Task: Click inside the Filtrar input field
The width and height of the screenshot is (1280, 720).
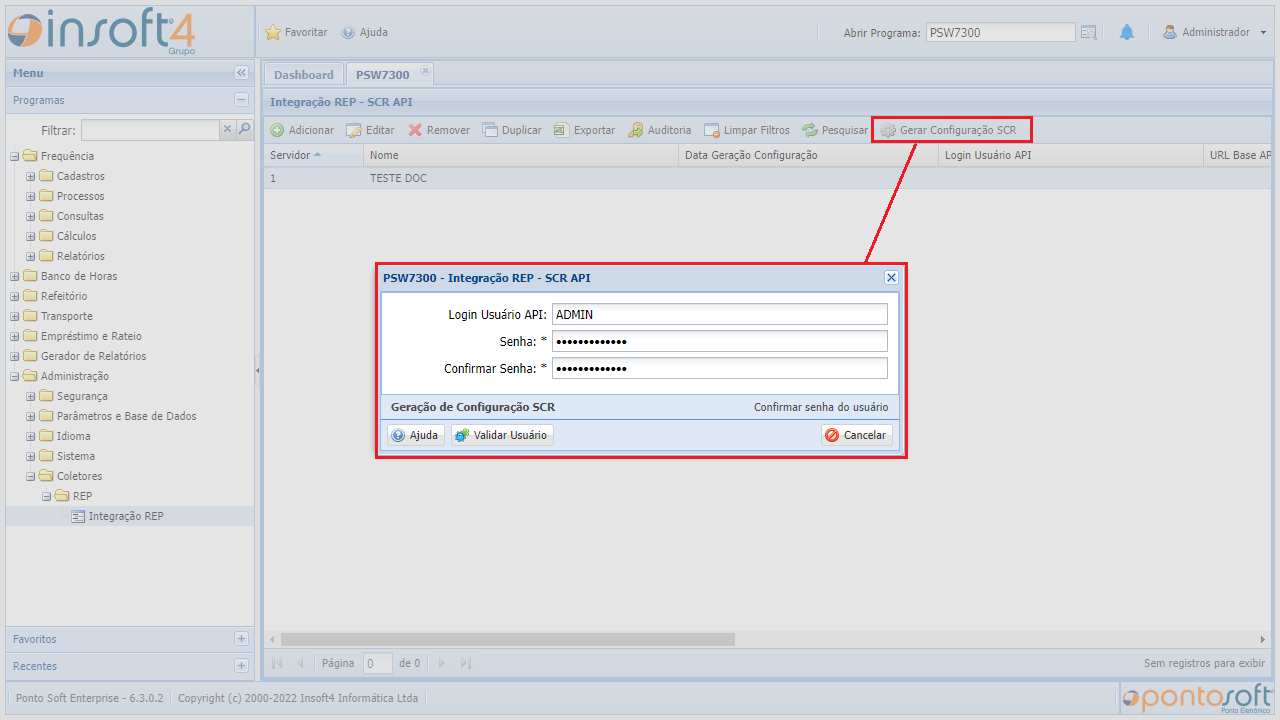Action: (x=150, y=129)
